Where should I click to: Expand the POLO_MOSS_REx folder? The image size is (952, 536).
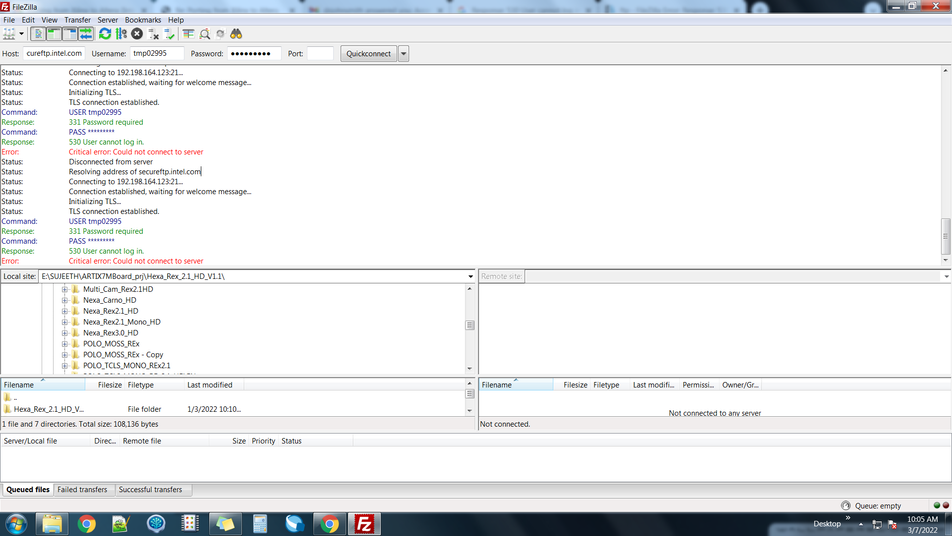pyautogui.click(x=65, y=344)
